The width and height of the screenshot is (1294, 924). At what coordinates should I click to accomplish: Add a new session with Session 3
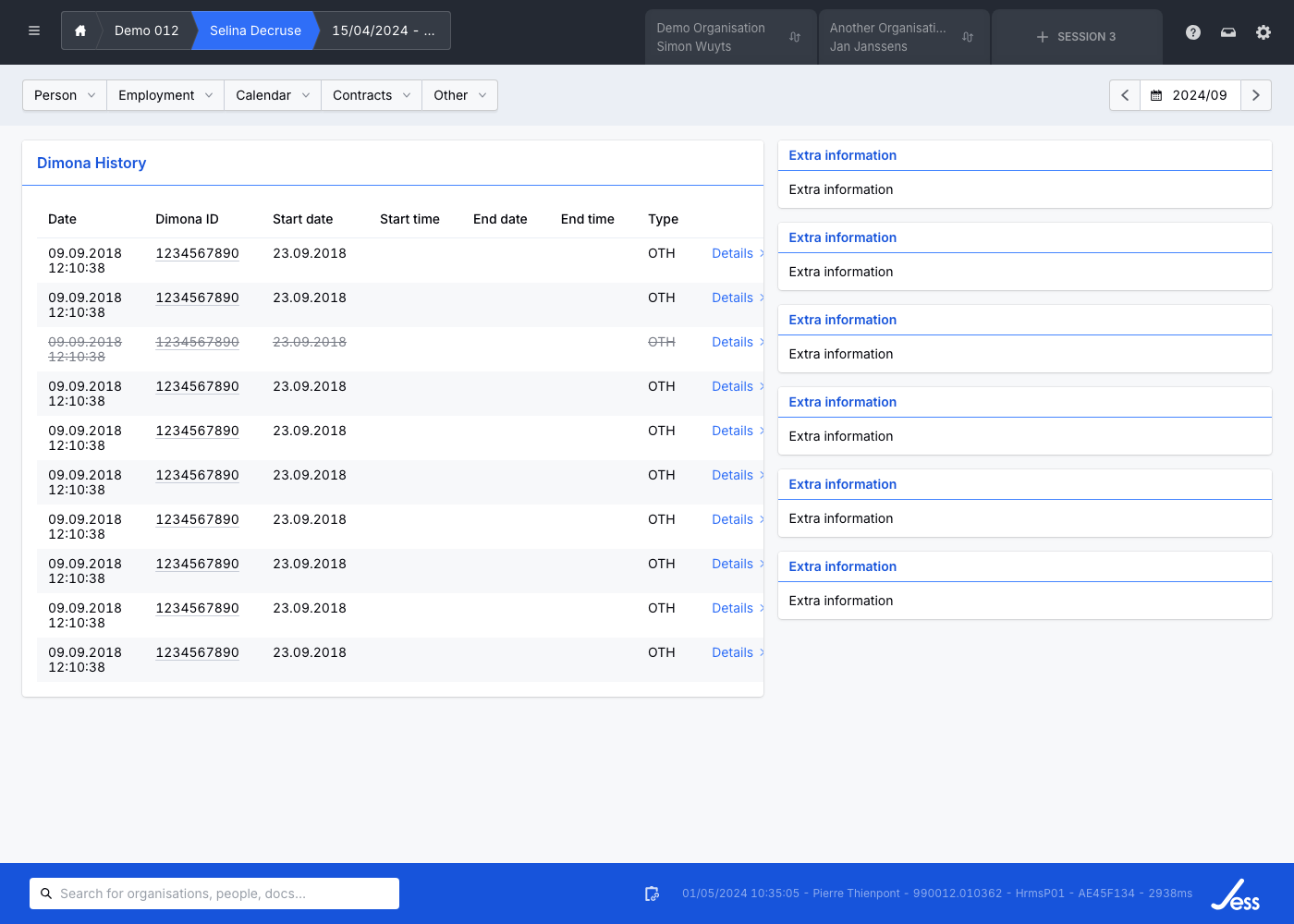tap(1076, 37)
